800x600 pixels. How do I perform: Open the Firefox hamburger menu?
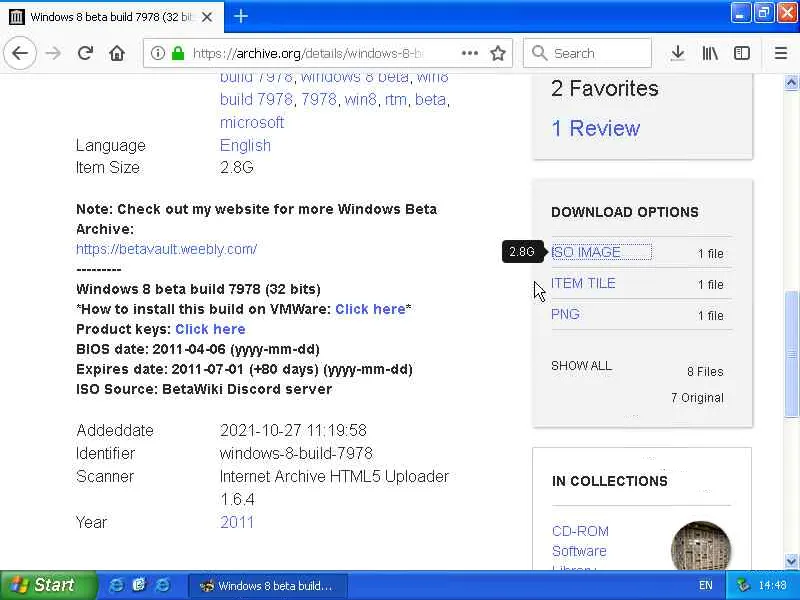[x=781, y=53]
